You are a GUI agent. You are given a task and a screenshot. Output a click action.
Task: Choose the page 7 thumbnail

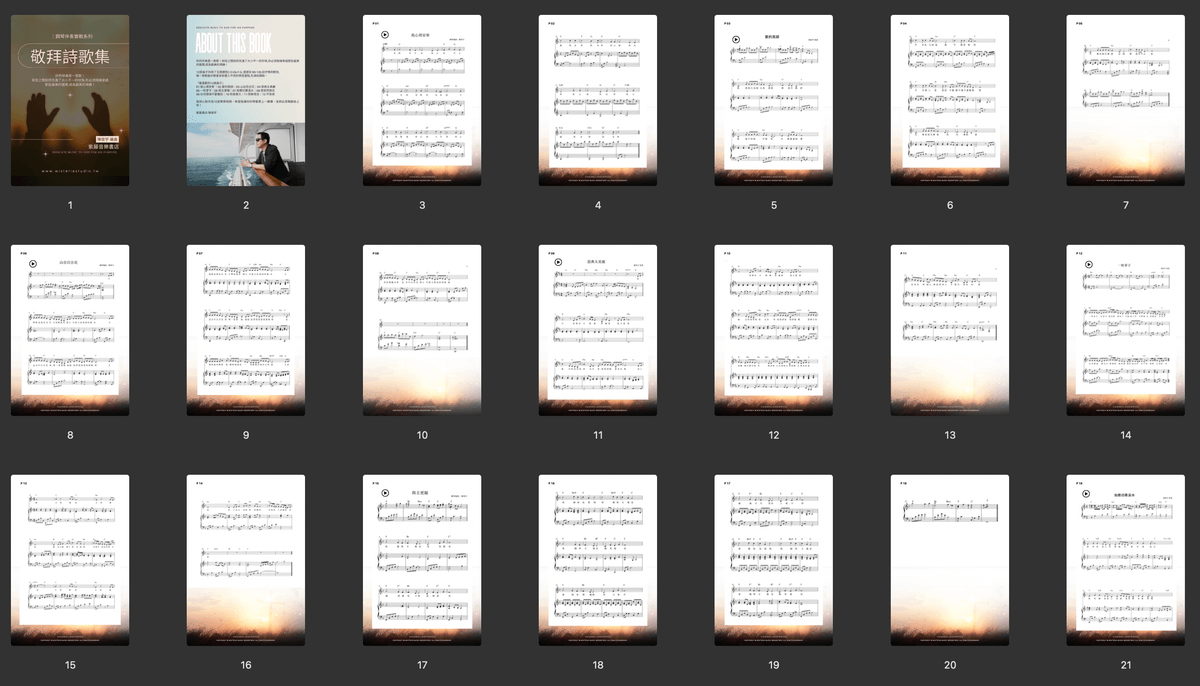click(1126, 100)
